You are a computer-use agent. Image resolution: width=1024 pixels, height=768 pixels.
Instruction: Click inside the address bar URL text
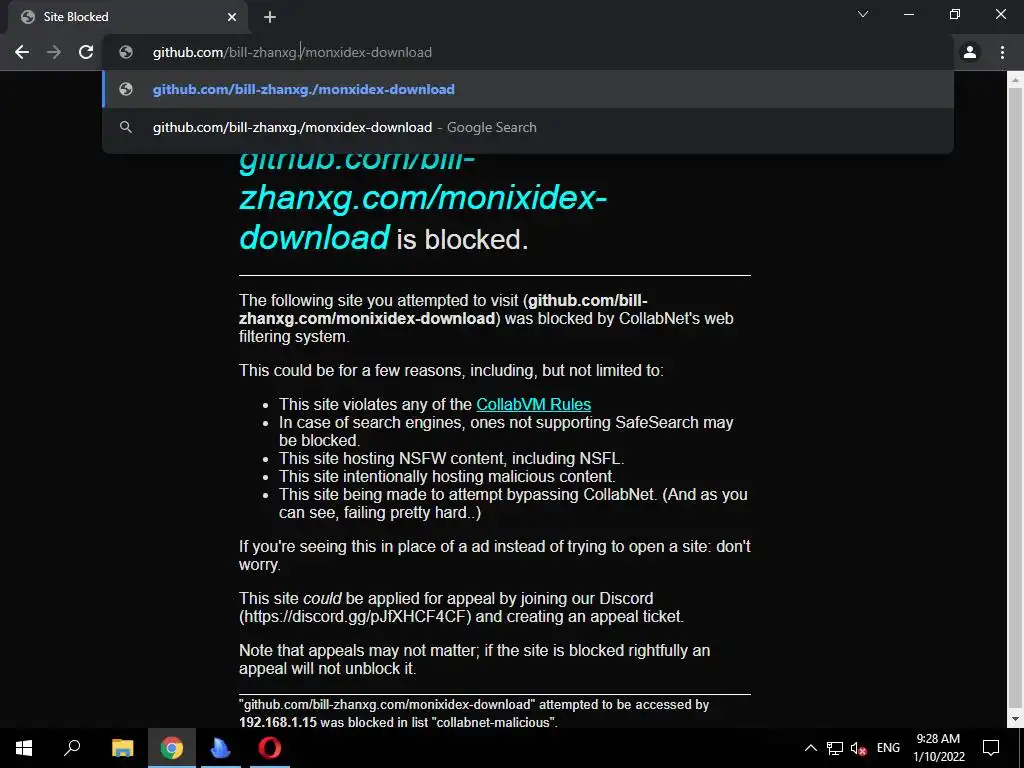click(292, 52)
